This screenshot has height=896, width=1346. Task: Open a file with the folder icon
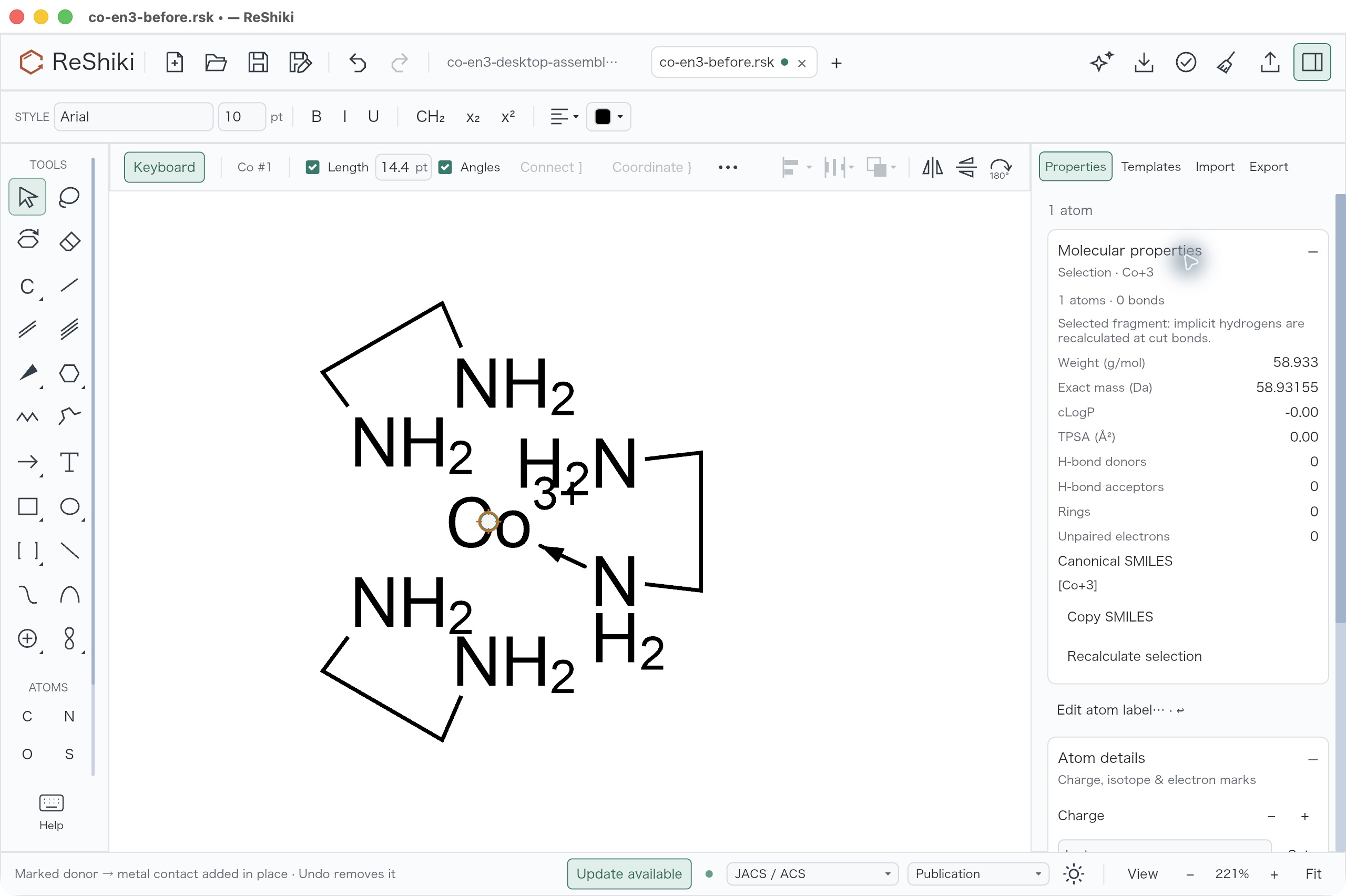216,62
